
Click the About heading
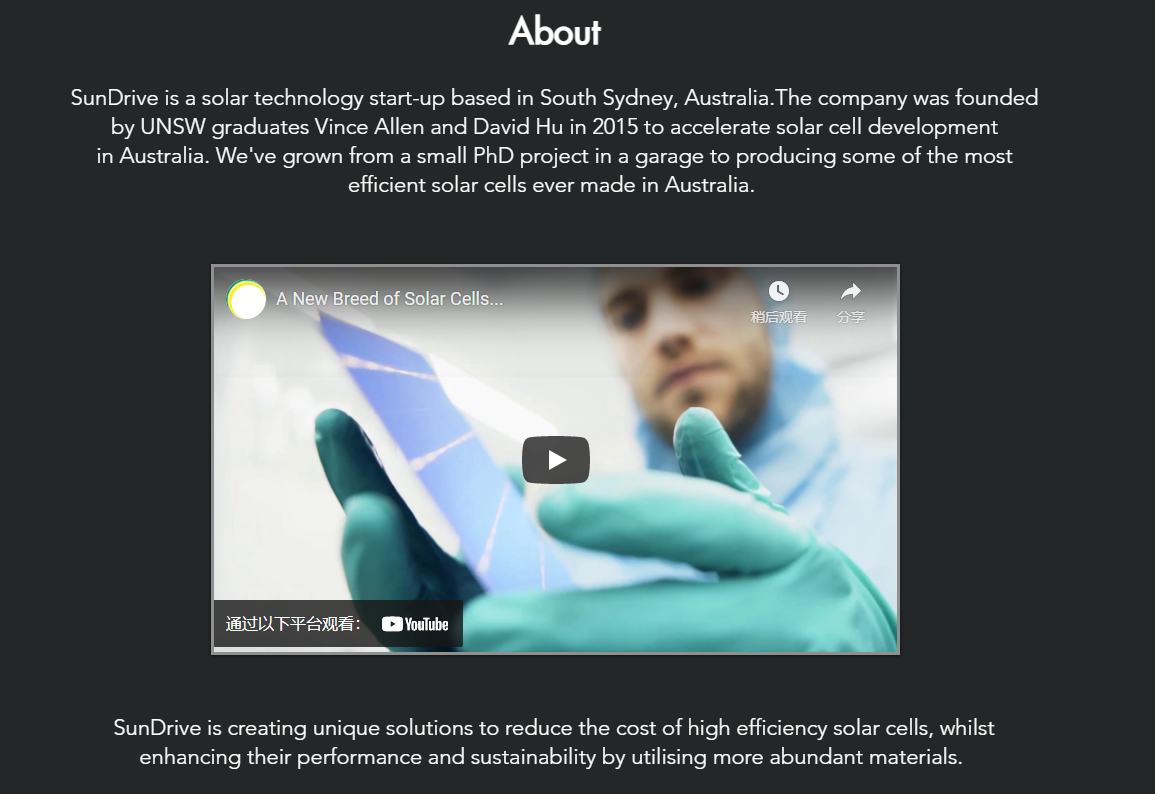pos(555,32)
